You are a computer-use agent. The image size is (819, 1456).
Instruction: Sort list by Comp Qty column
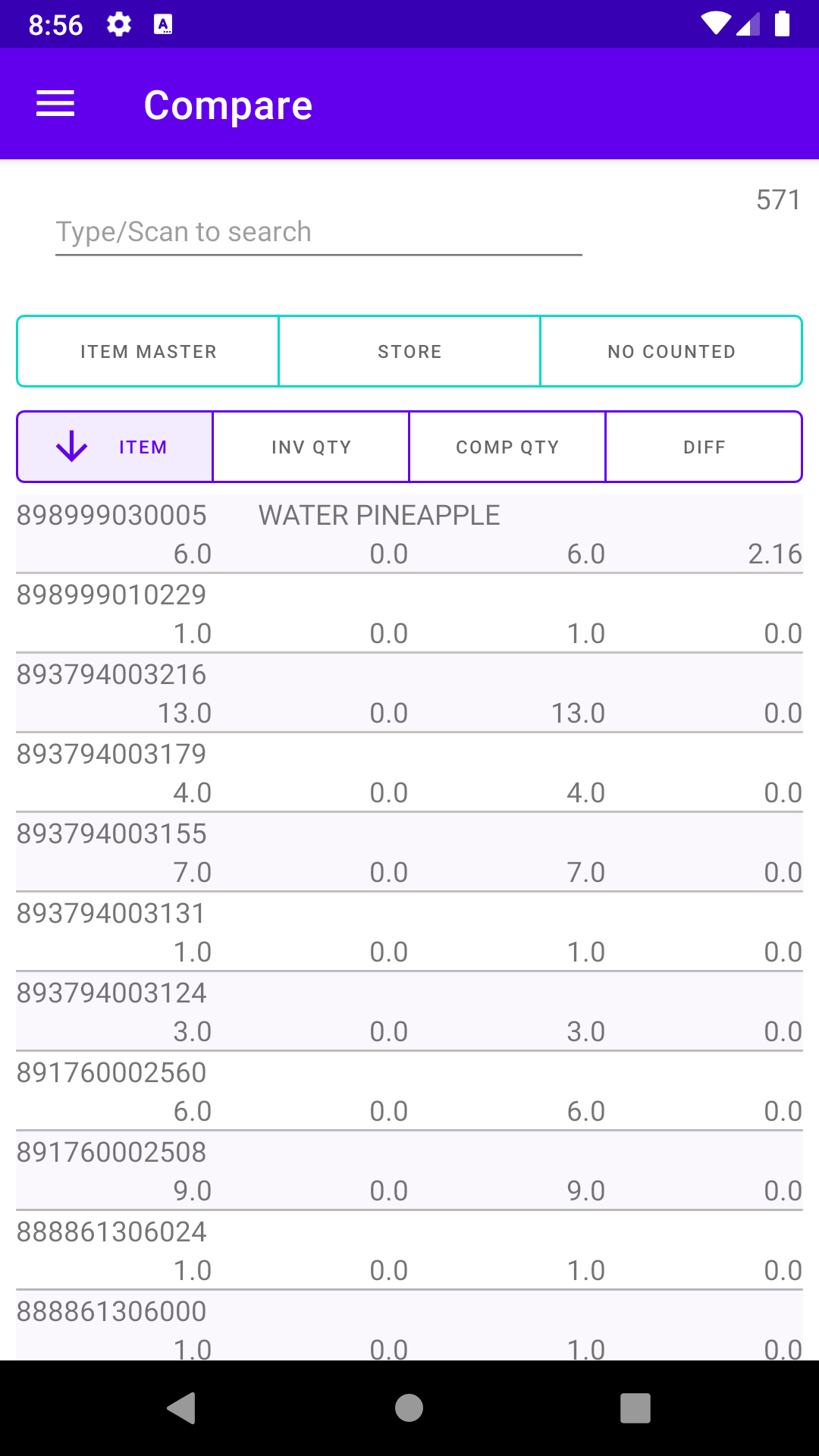507,447
